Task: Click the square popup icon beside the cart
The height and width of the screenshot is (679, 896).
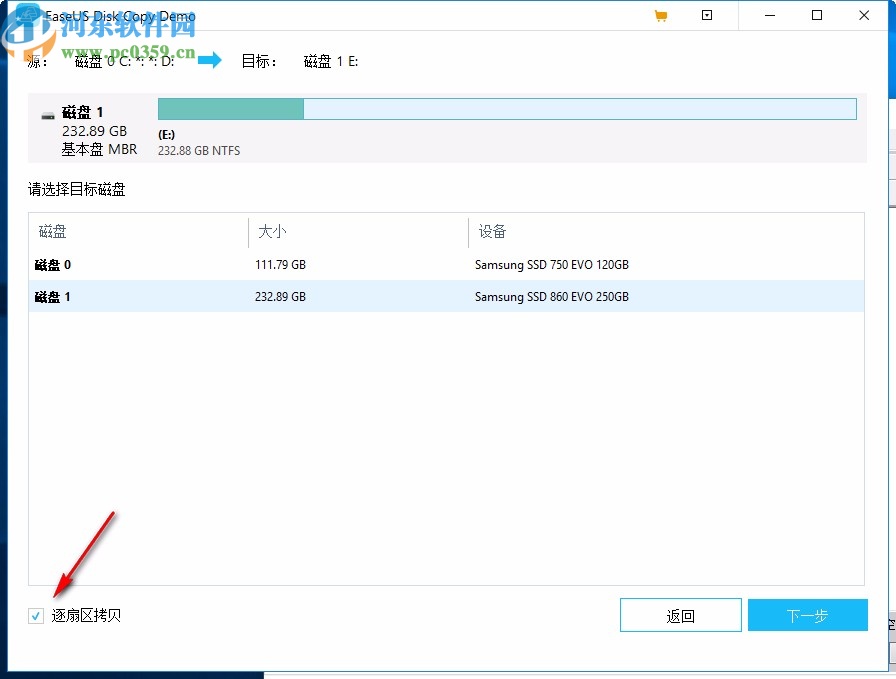Action: [x=707, y=16]
